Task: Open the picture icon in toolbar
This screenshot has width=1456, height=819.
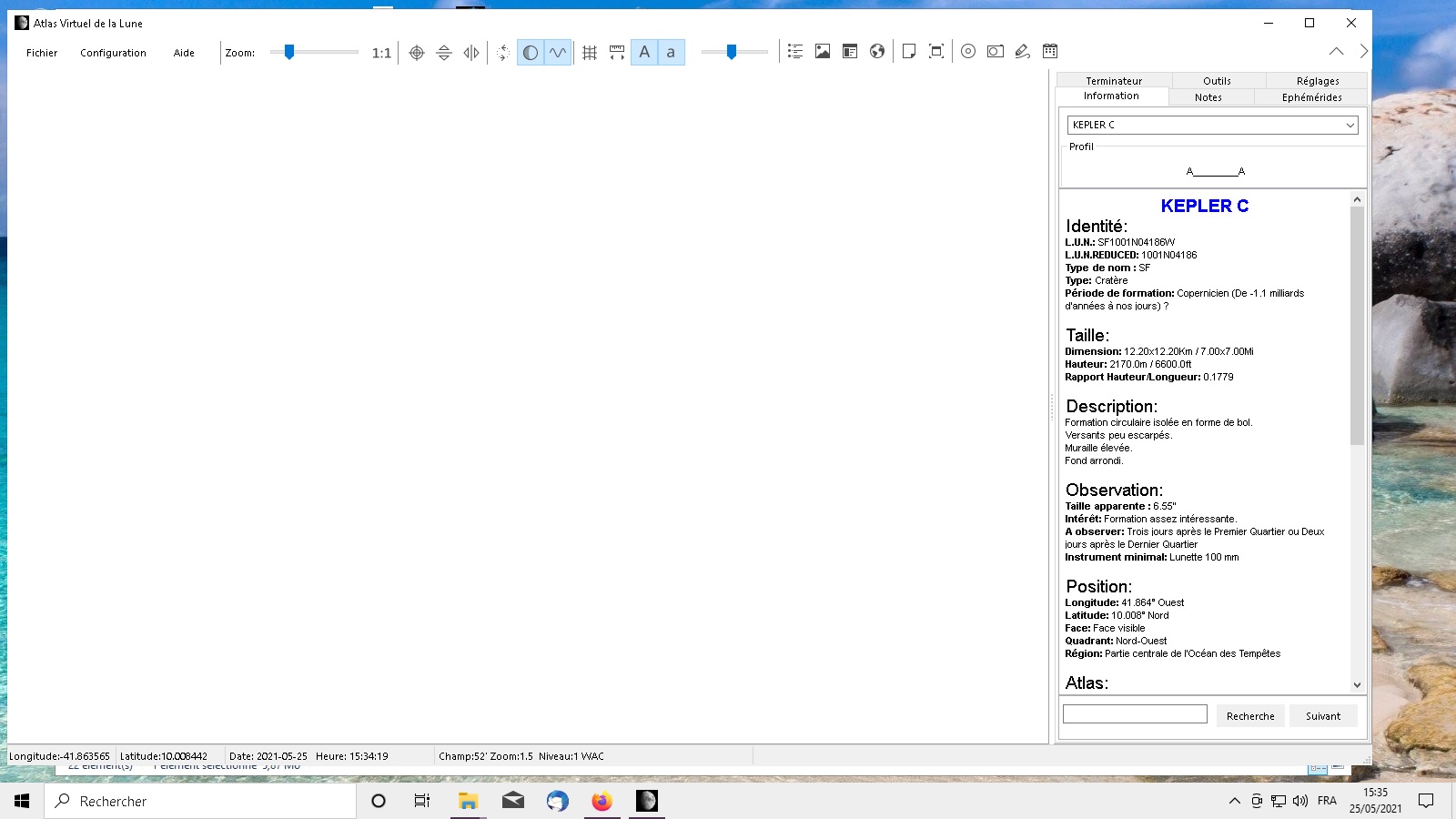Action: pos(823,52)
